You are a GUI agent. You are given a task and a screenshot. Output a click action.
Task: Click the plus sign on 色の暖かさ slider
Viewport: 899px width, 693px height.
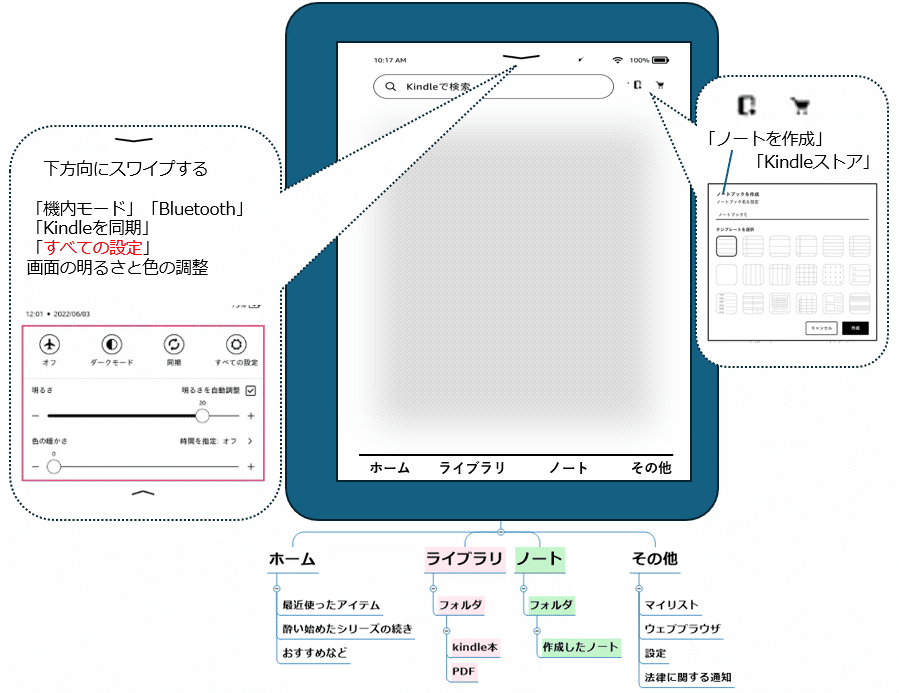(x=251, y=467)
